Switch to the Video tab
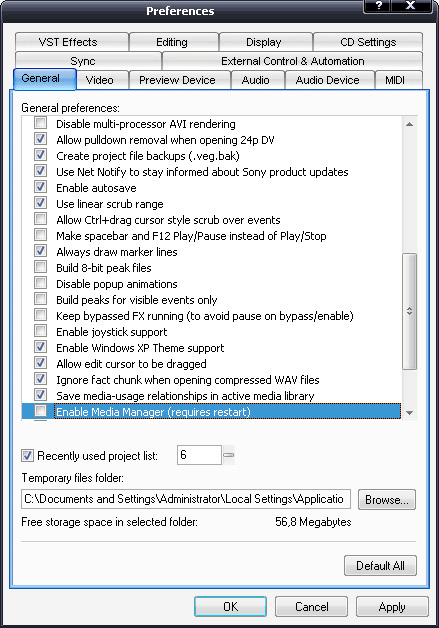Image resolution: width=439 pixels, height=628 pixels. click(x=100, y=80)
